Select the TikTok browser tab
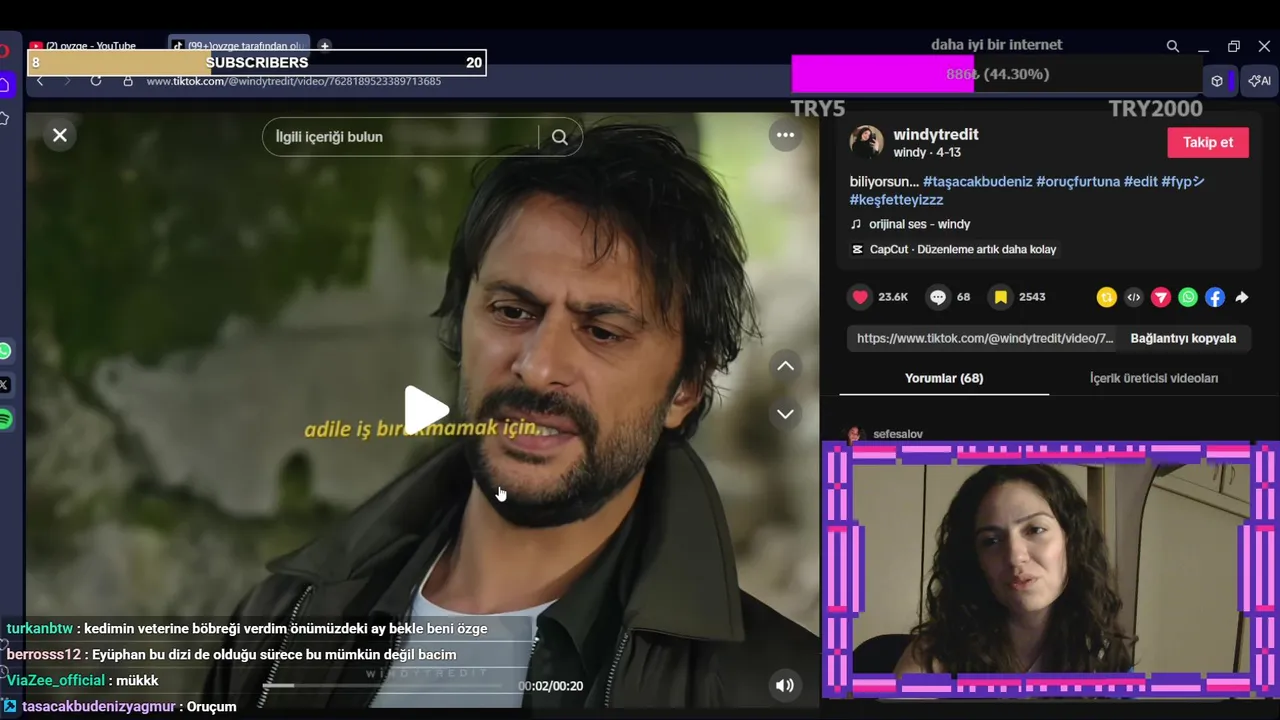The image size is (1280, 720). pyautogui.click(x=238, y=46)
